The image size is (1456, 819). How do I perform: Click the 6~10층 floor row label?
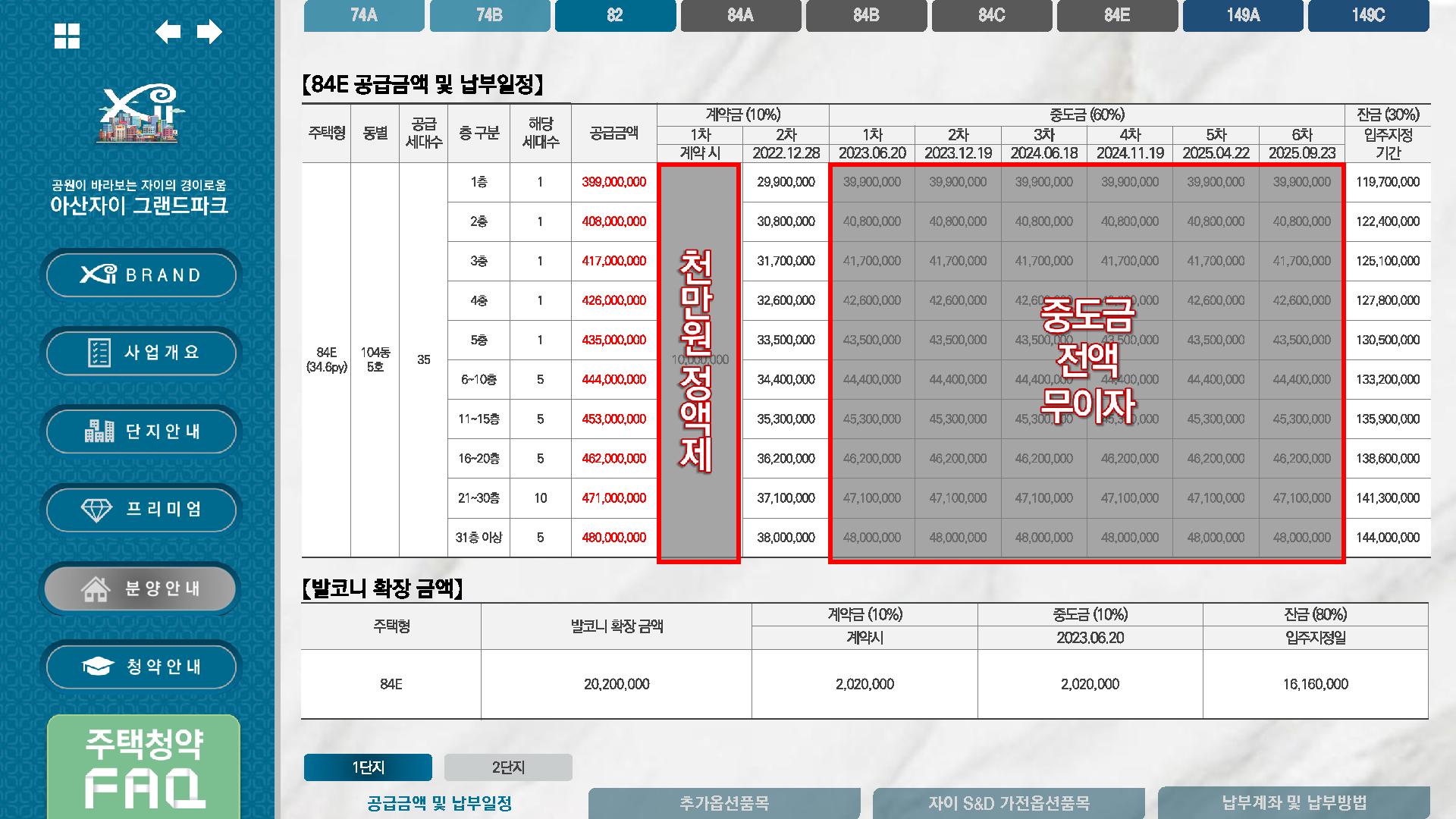[x=479, y=379]
